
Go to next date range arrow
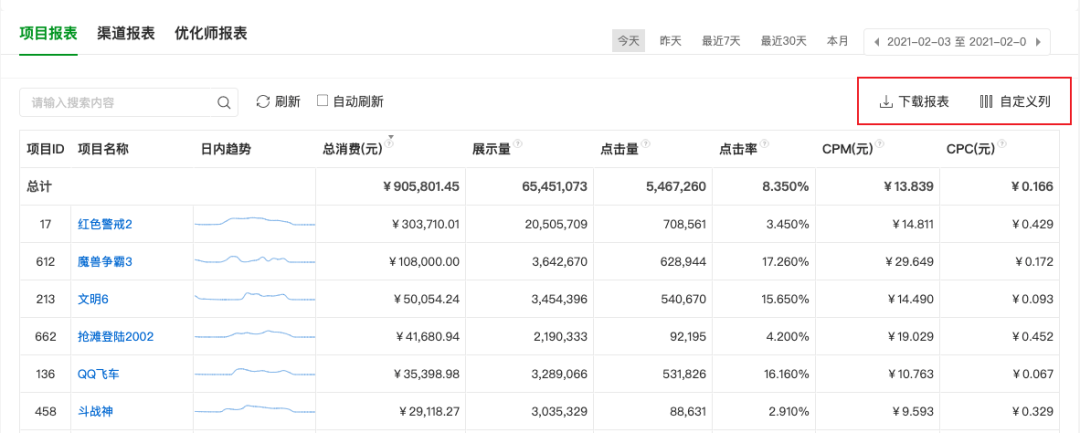point(1038,42)
